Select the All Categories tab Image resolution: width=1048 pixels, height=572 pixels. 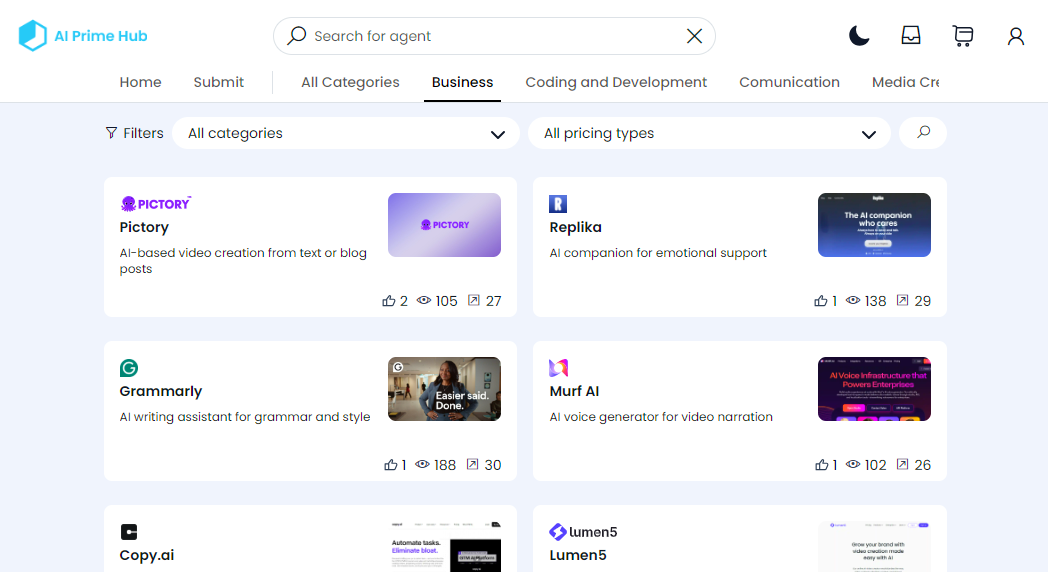[350, 82]
